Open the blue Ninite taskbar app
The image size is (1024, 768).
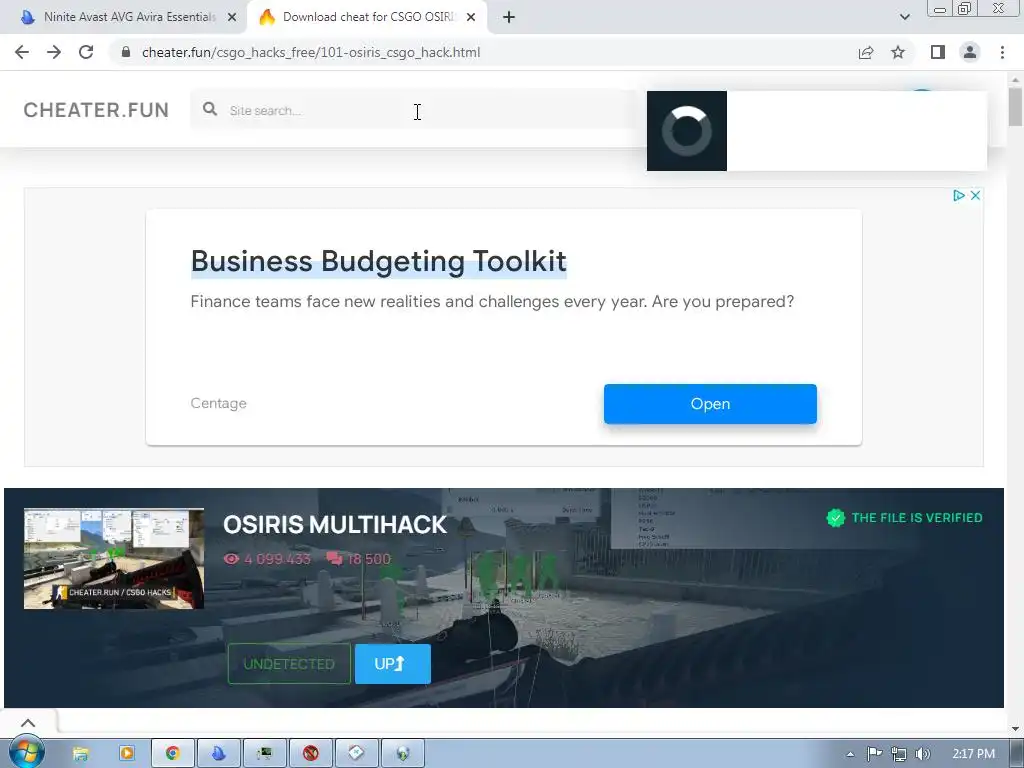click(x=218, y=754)
